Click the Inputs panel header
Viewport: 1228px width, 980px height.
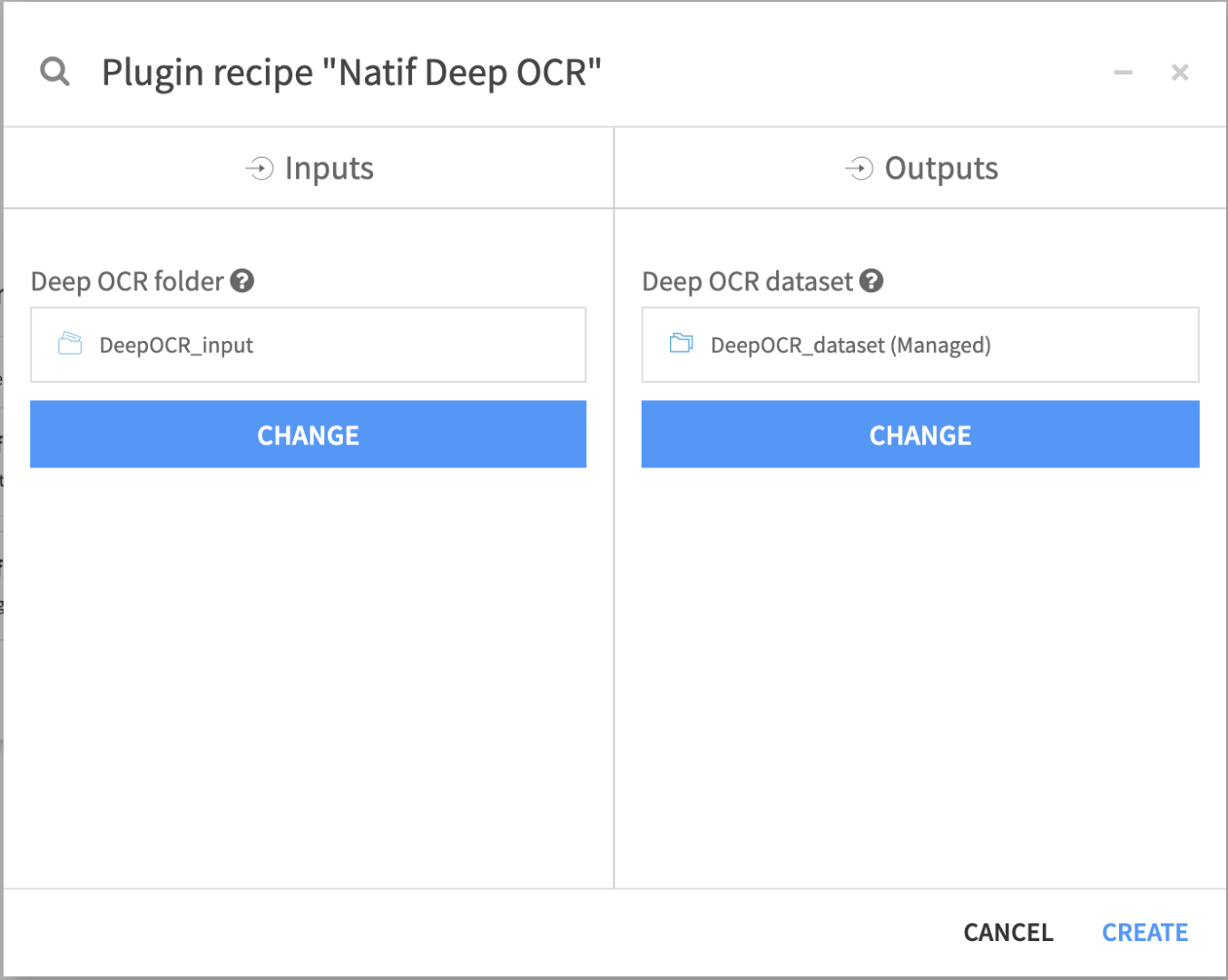[x=308, y=168]
